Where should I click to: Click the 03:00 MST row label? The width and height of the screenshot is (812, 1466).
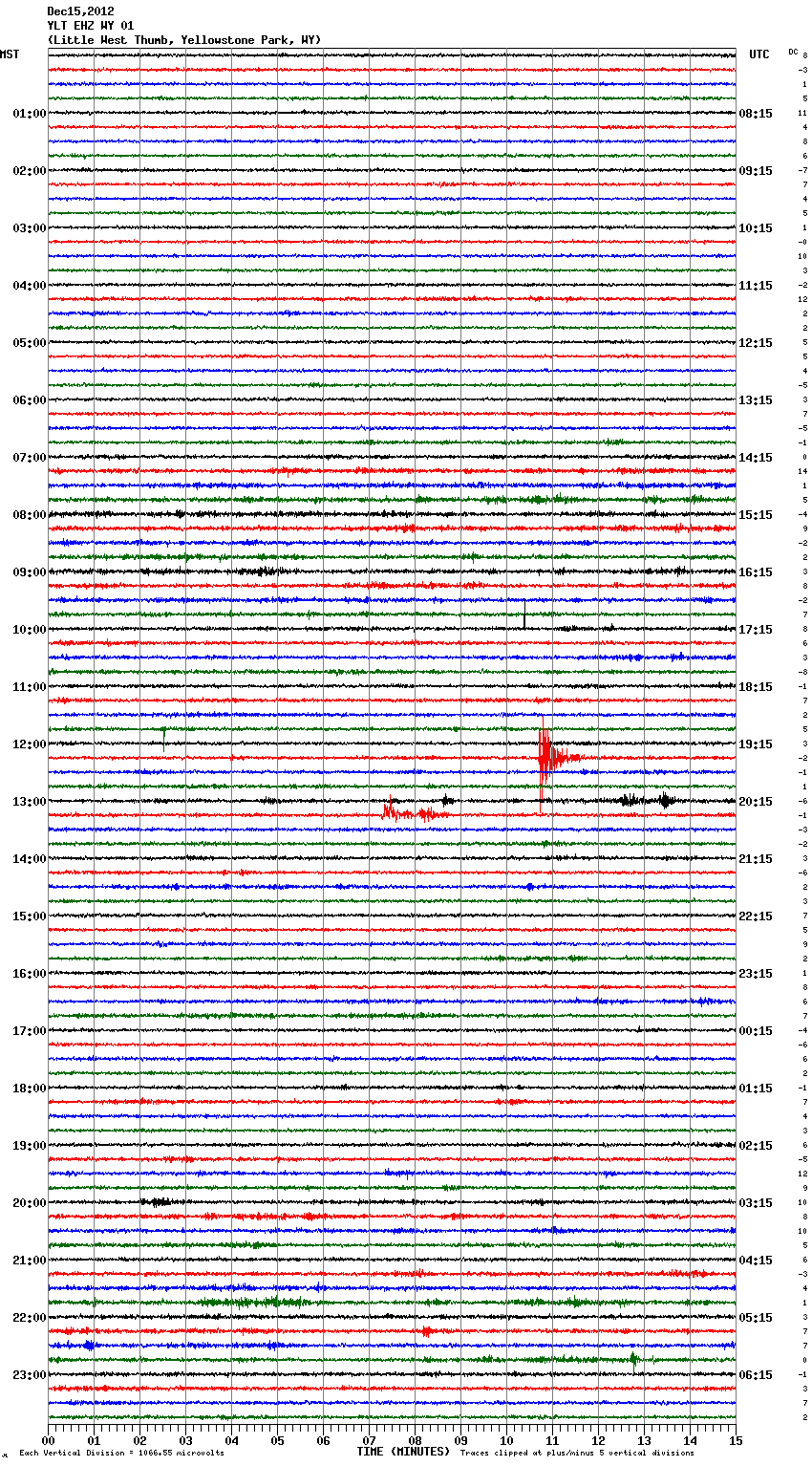click(x=30, y=228)
